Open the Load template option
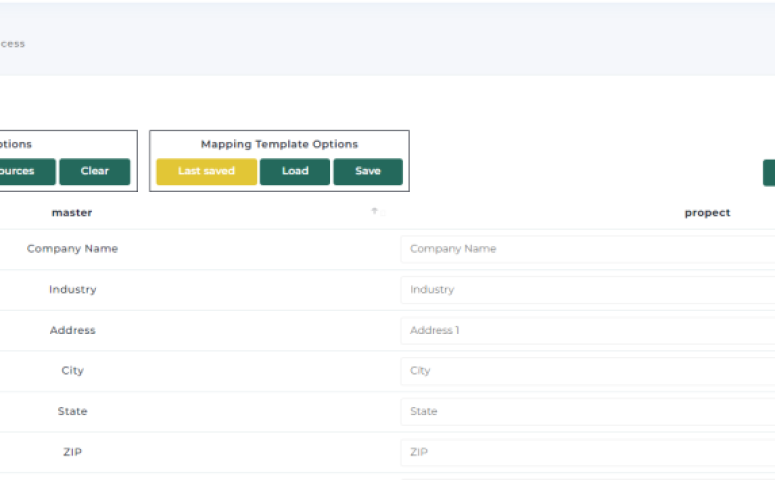 coord(295,172)
